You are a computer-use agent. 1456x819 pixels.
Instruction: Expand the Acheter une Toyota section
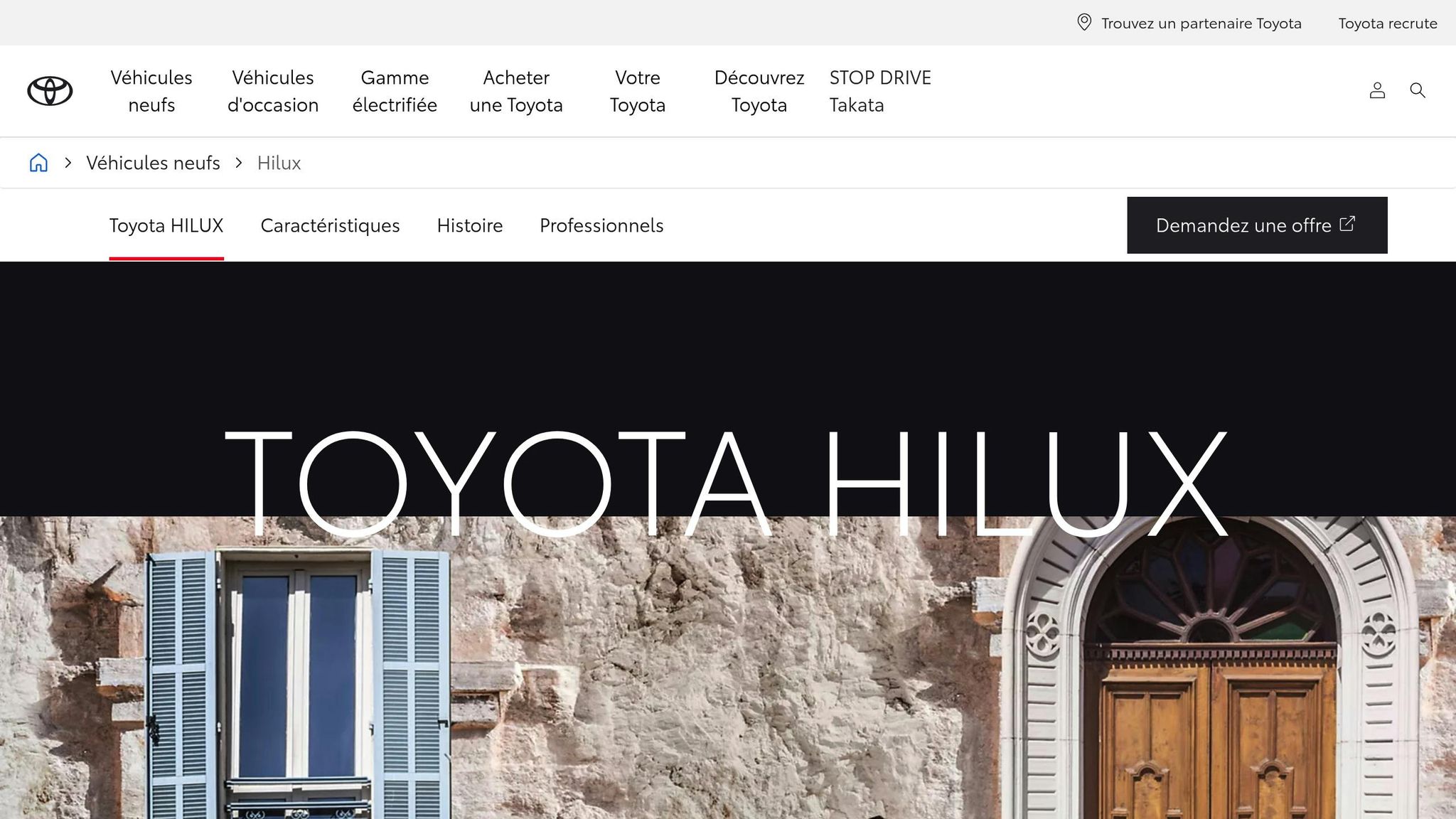click(516, 91)
